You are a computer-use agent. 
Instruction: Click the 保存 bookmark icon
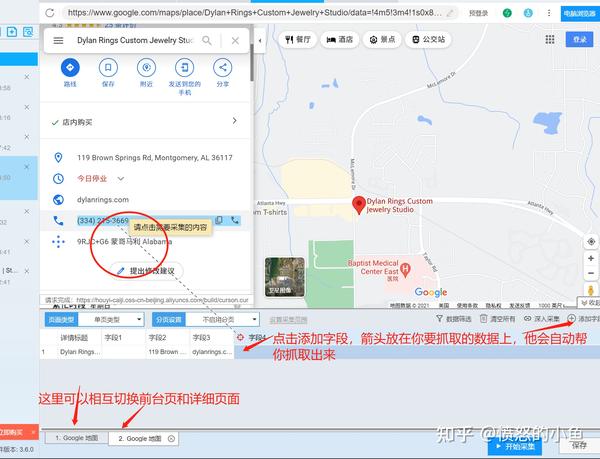(x=108, y=68)
